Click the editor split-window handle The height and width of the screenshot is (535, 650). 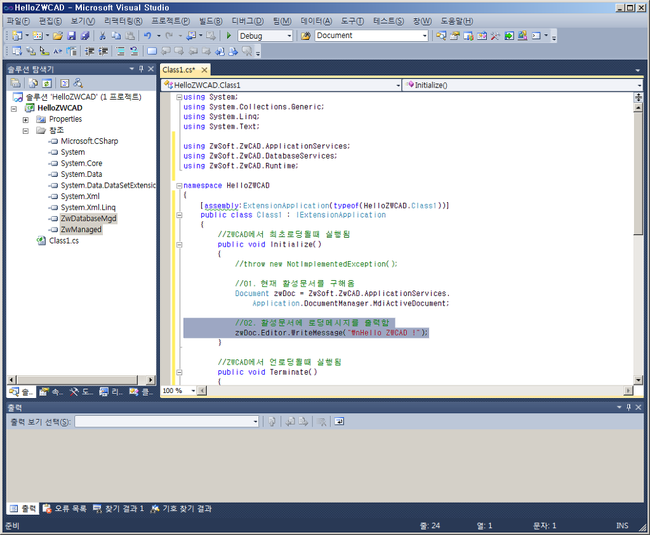point(638,98)
